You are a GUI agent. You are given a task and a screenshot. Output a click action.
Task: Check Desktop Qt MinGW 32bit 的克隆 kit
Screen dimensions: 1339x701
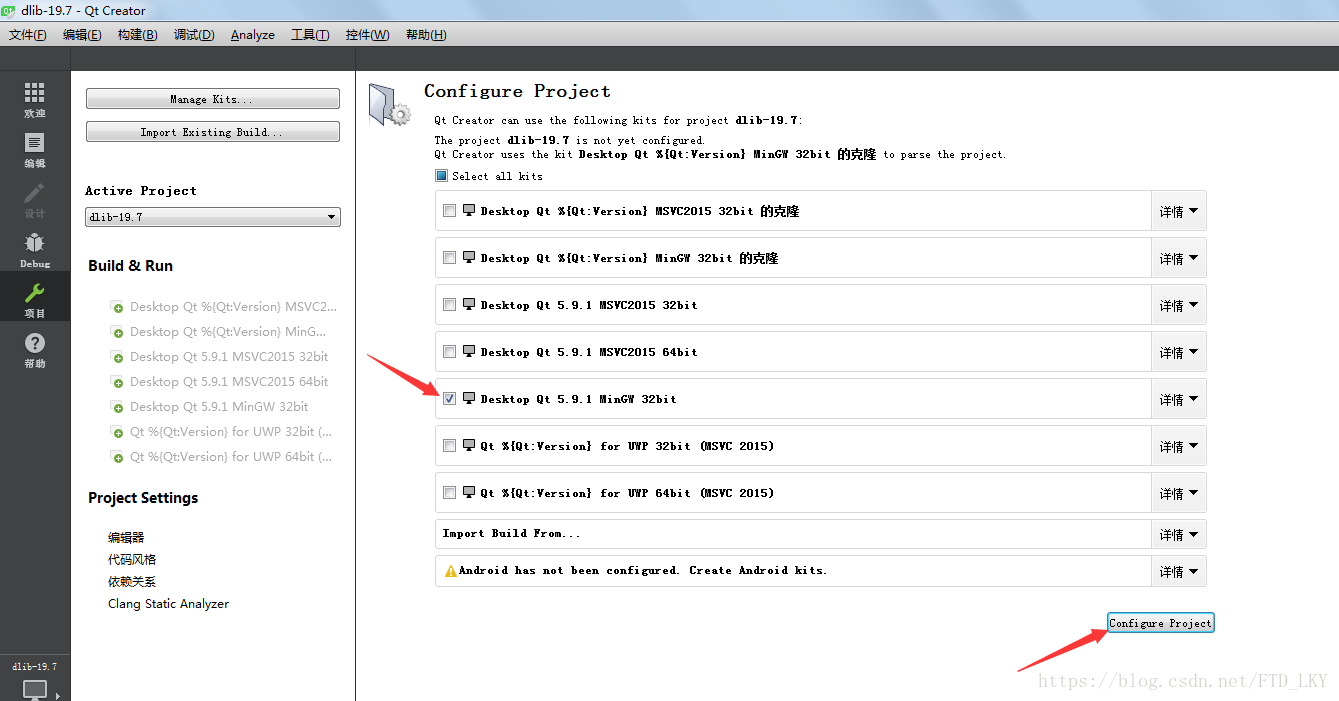(x=450, y=258)
